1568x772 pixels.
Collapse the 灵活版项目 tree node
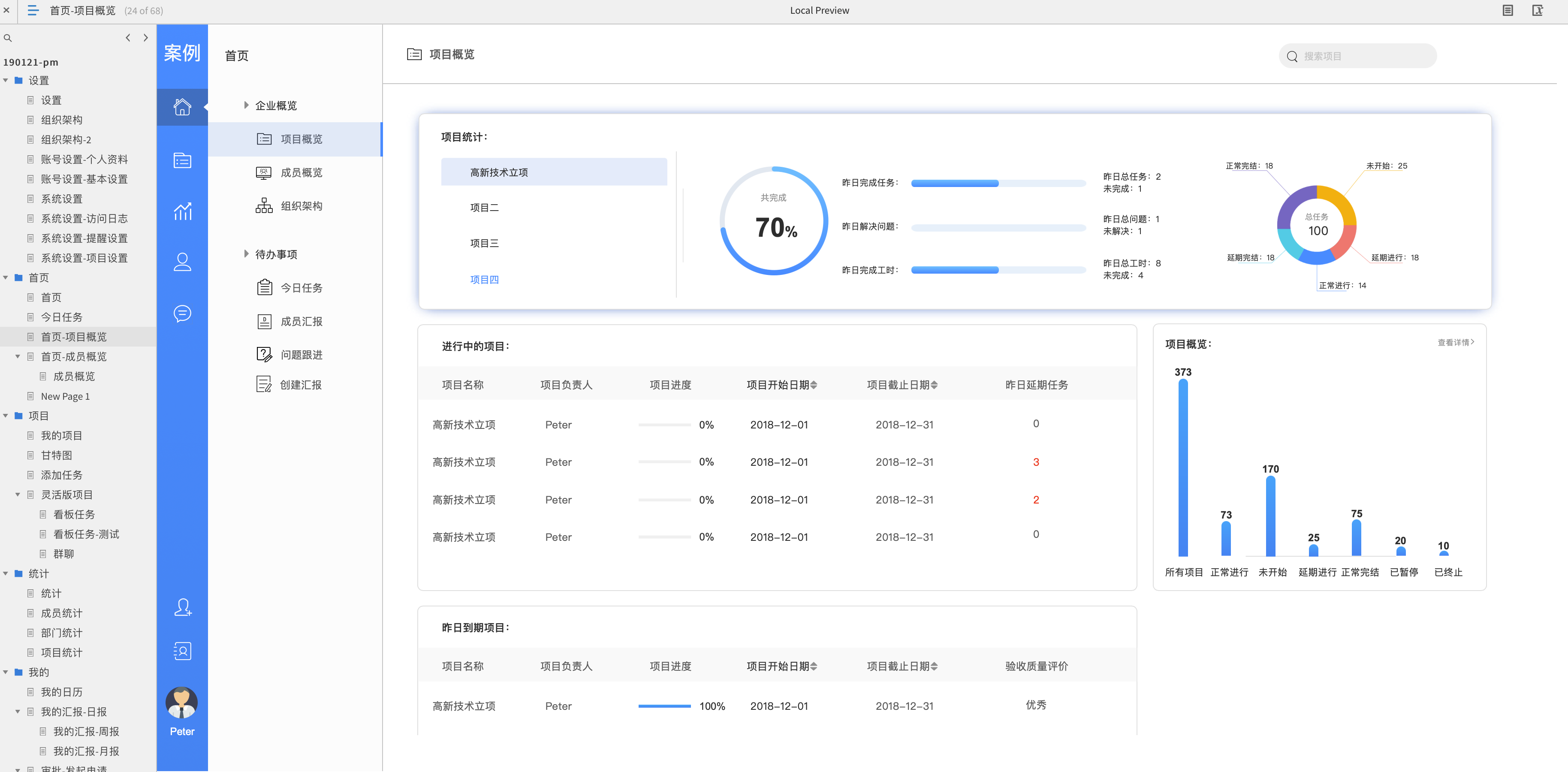18,495
